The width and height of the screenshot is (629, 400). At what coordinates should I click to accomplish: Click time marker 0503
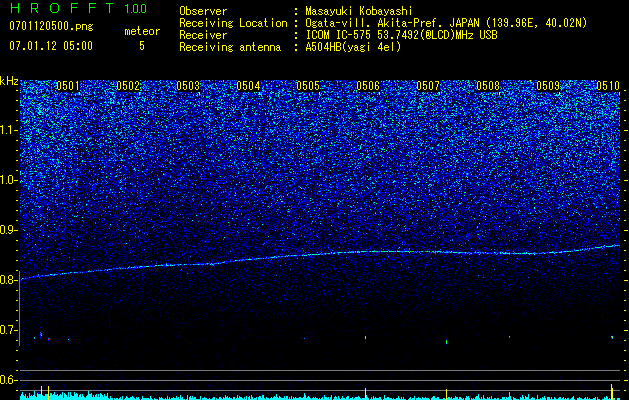tap(188, 86)
